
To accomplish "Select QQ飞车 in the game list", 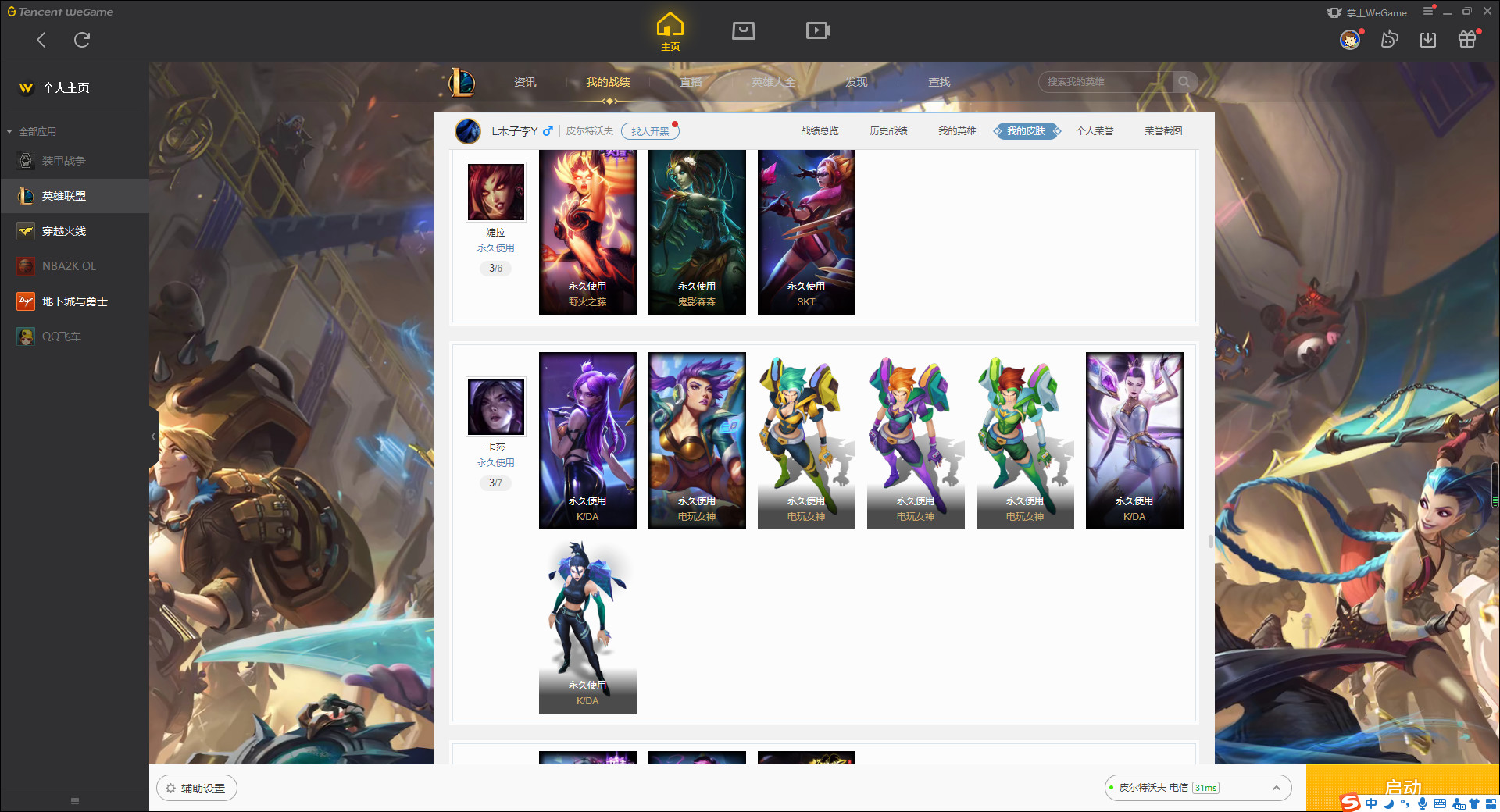I will [74, 337].
